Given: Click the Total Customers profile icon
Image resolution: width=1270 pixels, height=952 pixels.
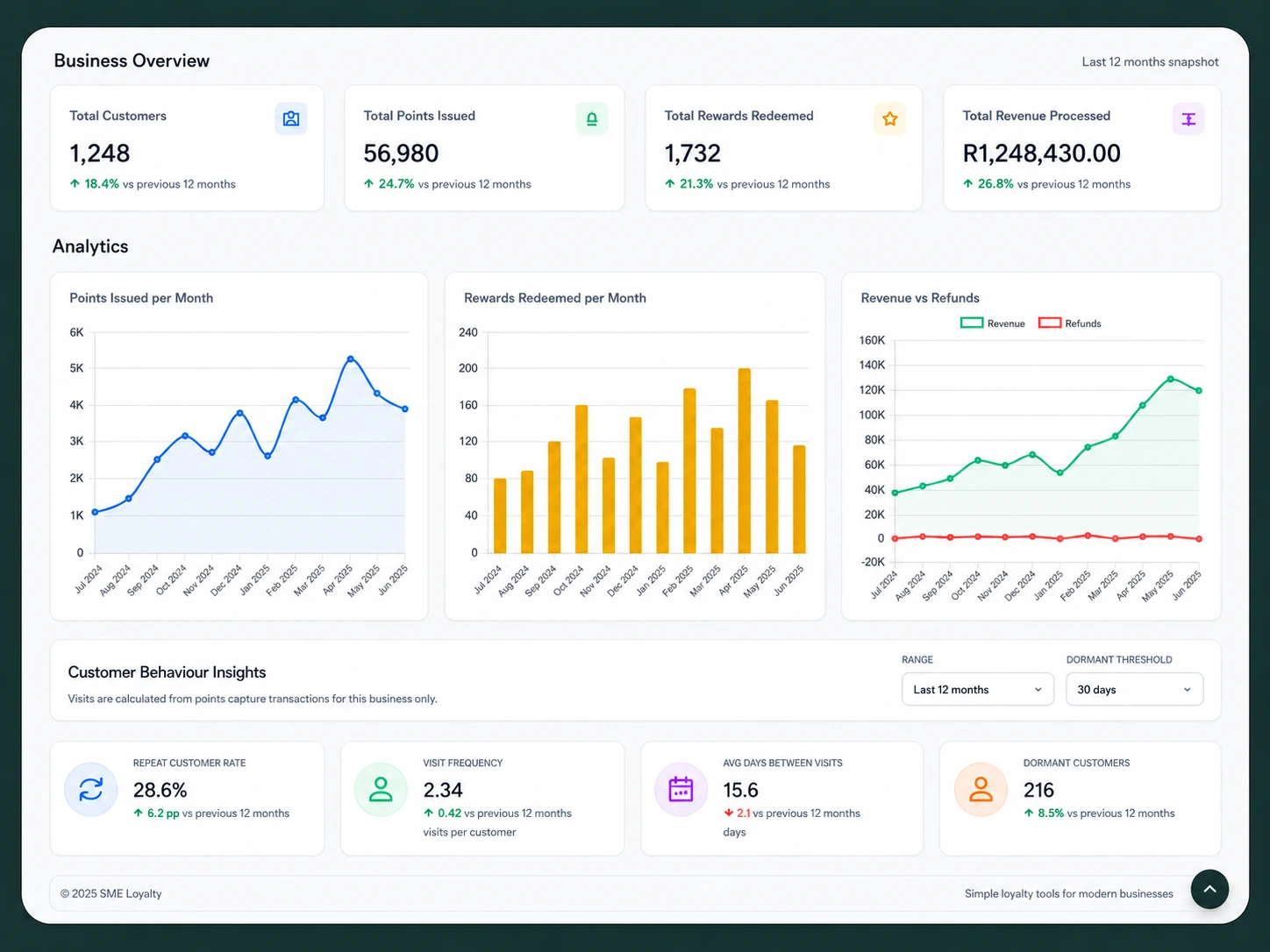Looking at the screenshot, I should pyautogui.click(x=291, y=118).
